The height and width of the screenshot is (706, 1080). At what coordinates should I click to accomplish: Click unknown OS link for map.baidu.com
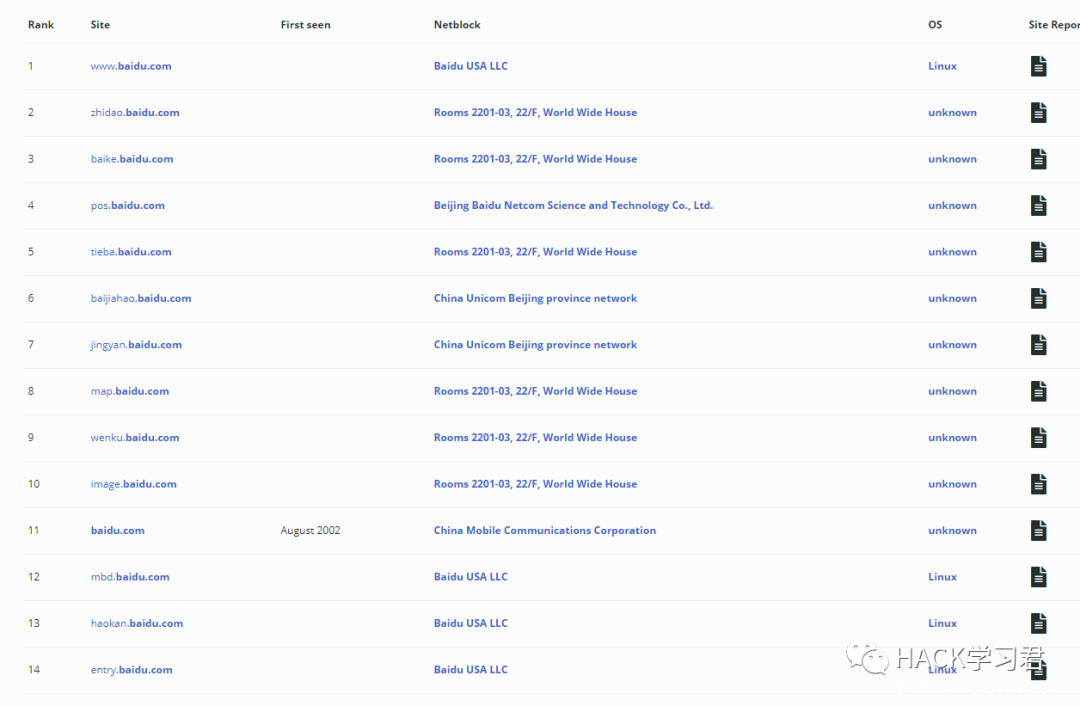(953, 391)
